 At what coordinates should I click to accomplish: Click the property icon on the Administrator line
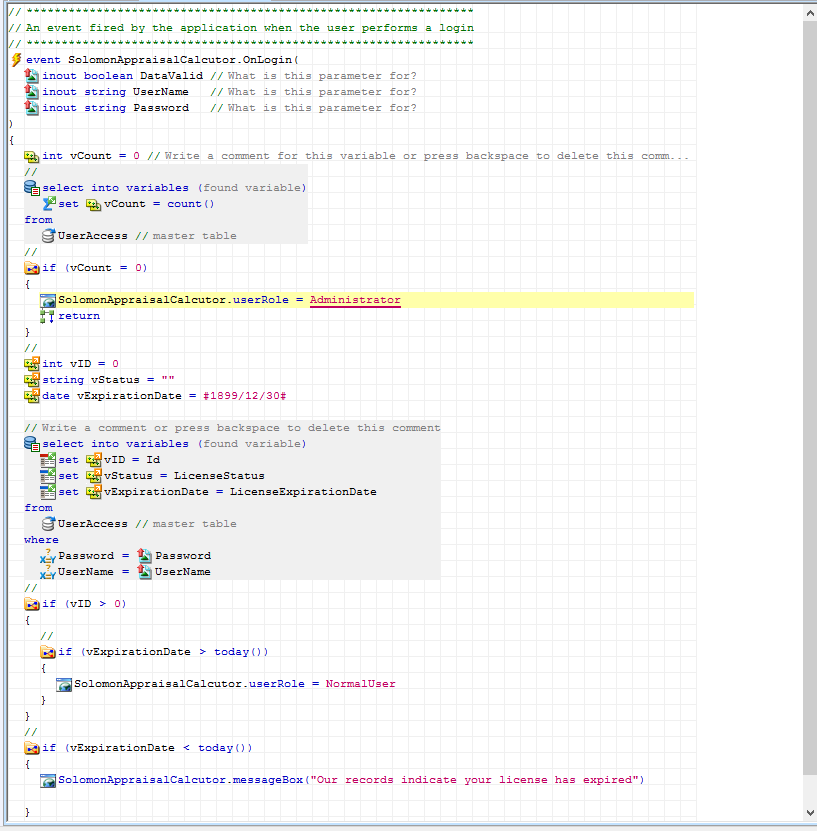click(x=48, y=300)
